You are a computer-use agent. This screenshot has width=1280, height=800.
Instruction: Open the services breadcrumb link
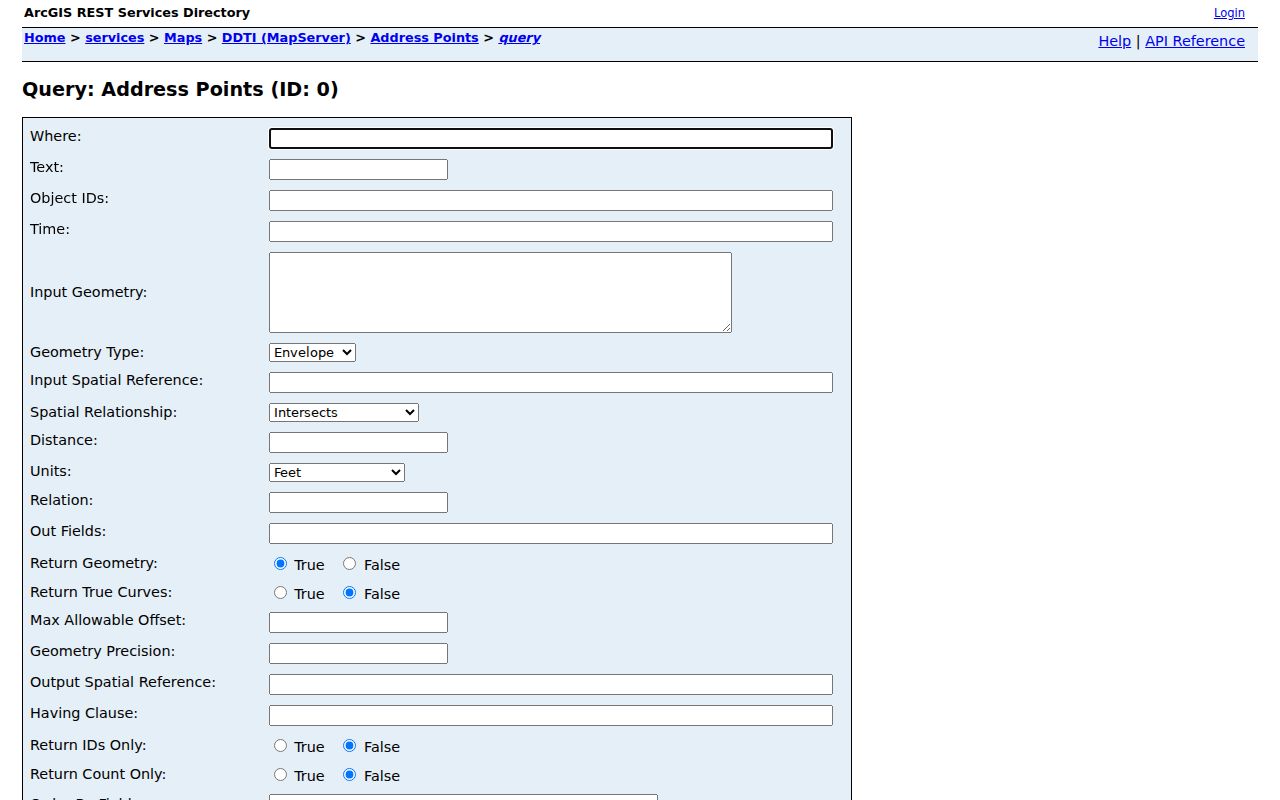(x=115, y=38)
